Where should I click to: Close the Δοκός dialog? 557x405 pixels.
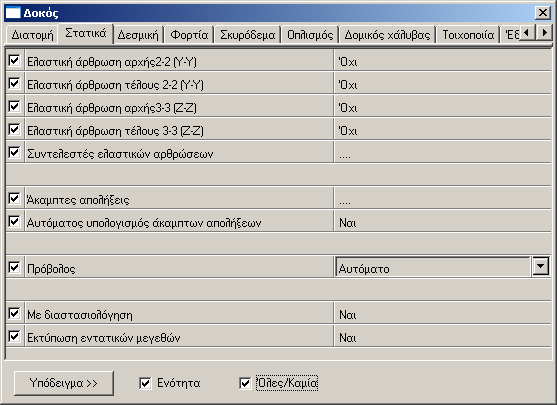click(x=542, y=13)
